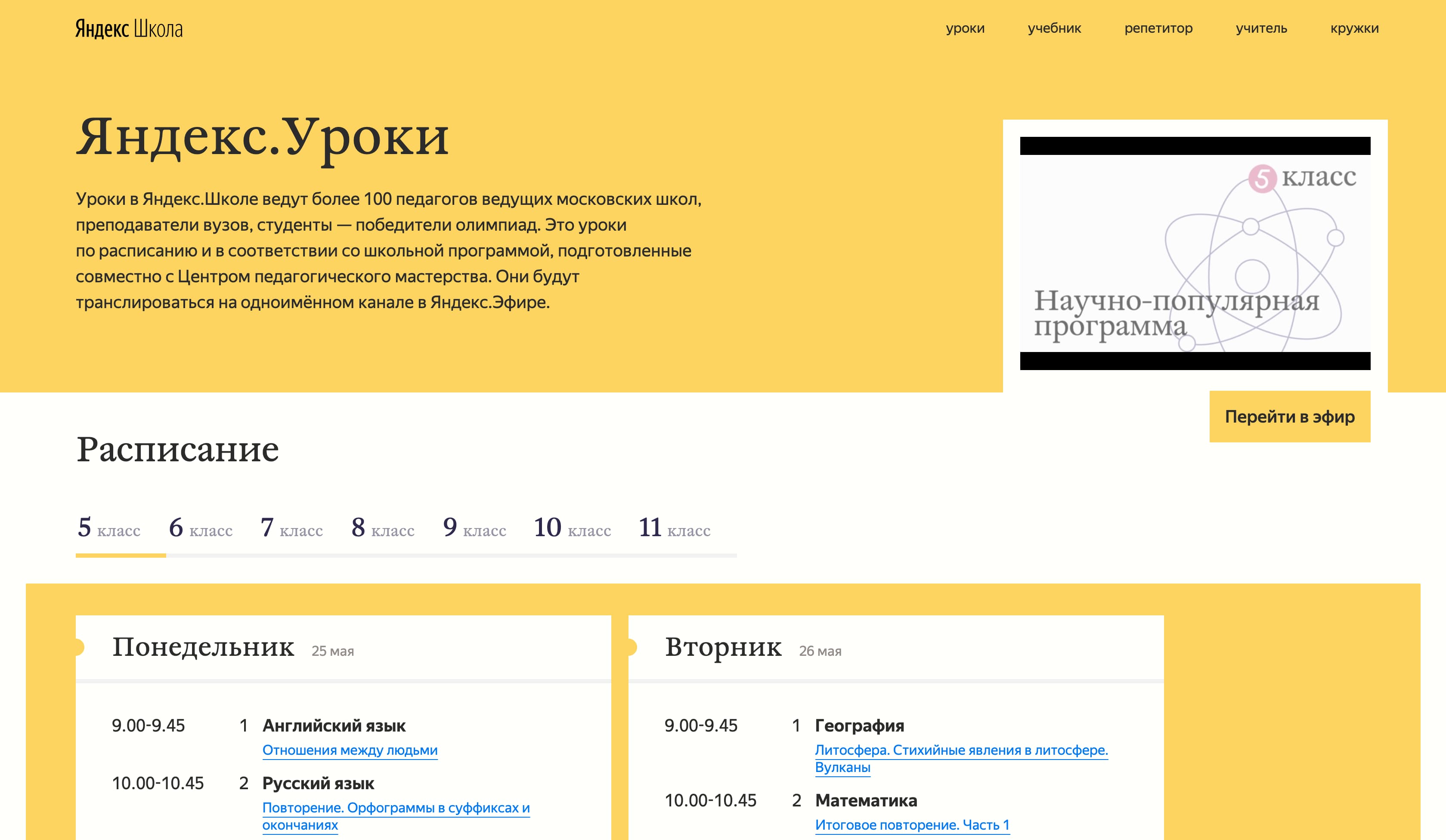Click the Русский язык subject title
Image resolution: width=1446 pixels, height=840 pixels.
pos(319,783)
